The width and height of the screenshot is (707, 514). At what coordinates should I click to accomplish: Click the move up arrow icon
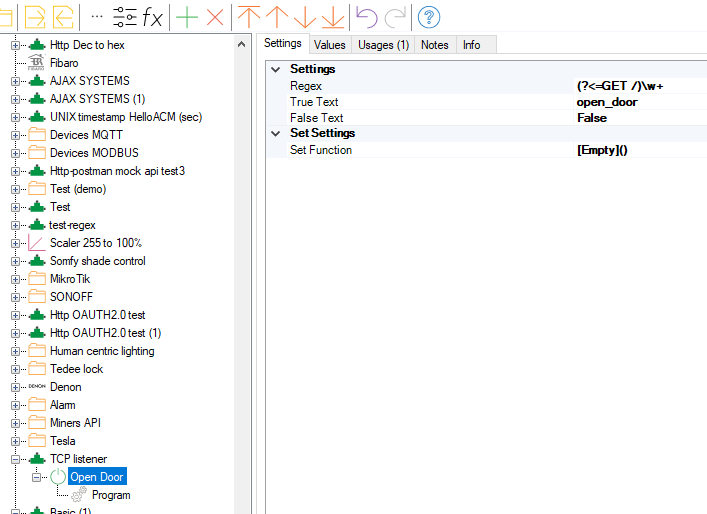[276, 16]
